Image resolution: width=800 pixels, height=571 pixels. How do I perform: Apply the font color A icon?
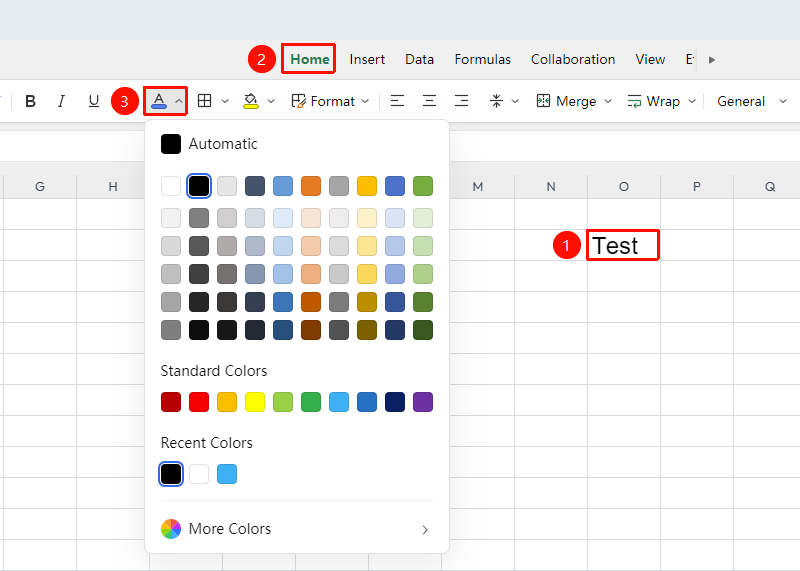tap(159, 101)
